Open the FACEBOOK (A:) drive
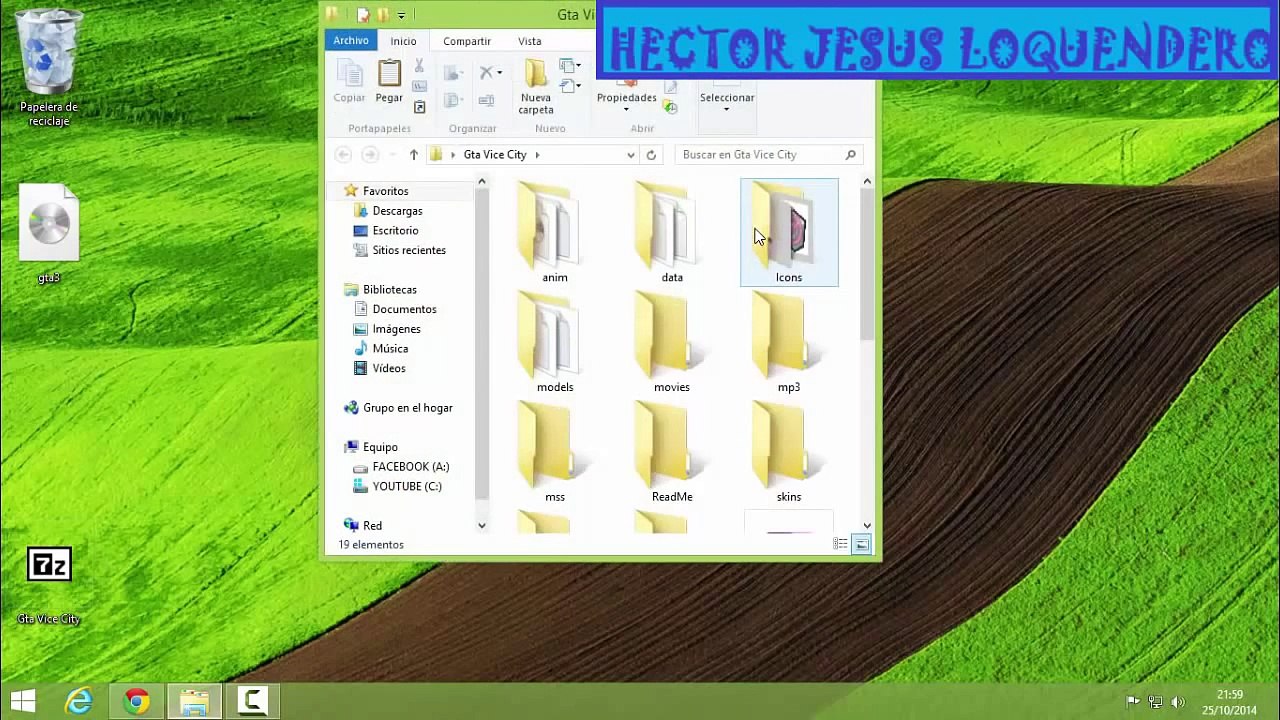Image resolution: width=1280 pixels, height=720 pixels. coord(410,467)
